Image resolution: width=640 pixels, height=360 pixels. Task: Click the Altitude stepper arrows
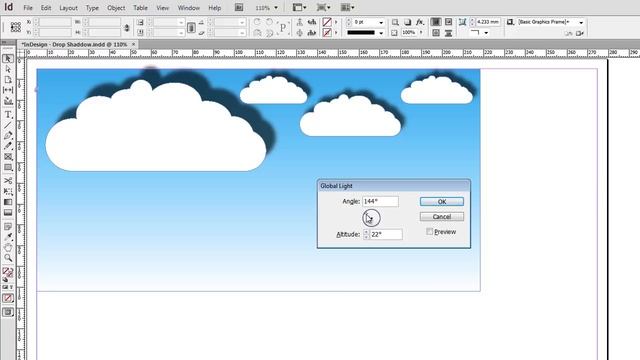pos(366,234)
